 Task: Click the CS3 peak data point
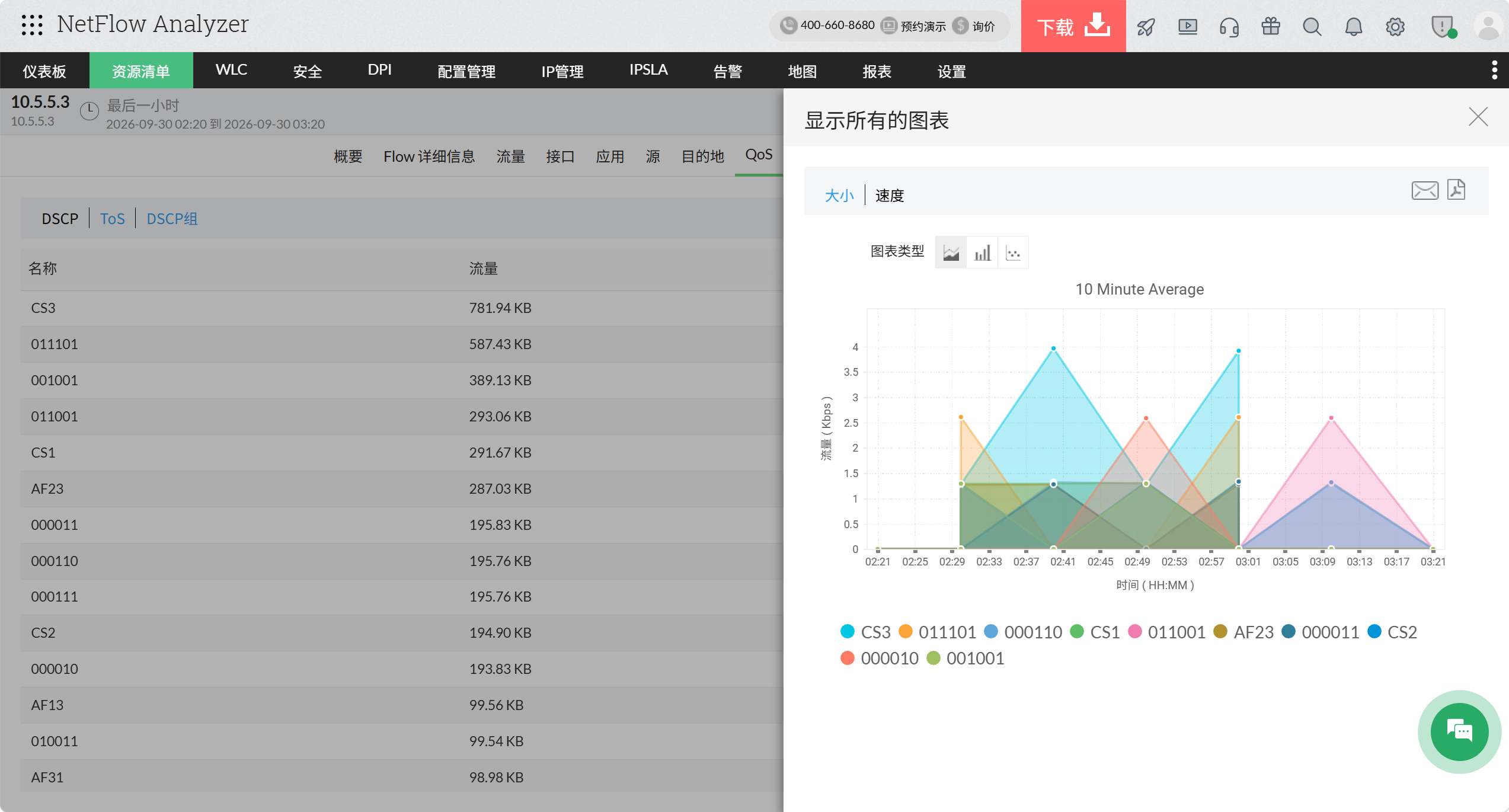pos(1053,349)
